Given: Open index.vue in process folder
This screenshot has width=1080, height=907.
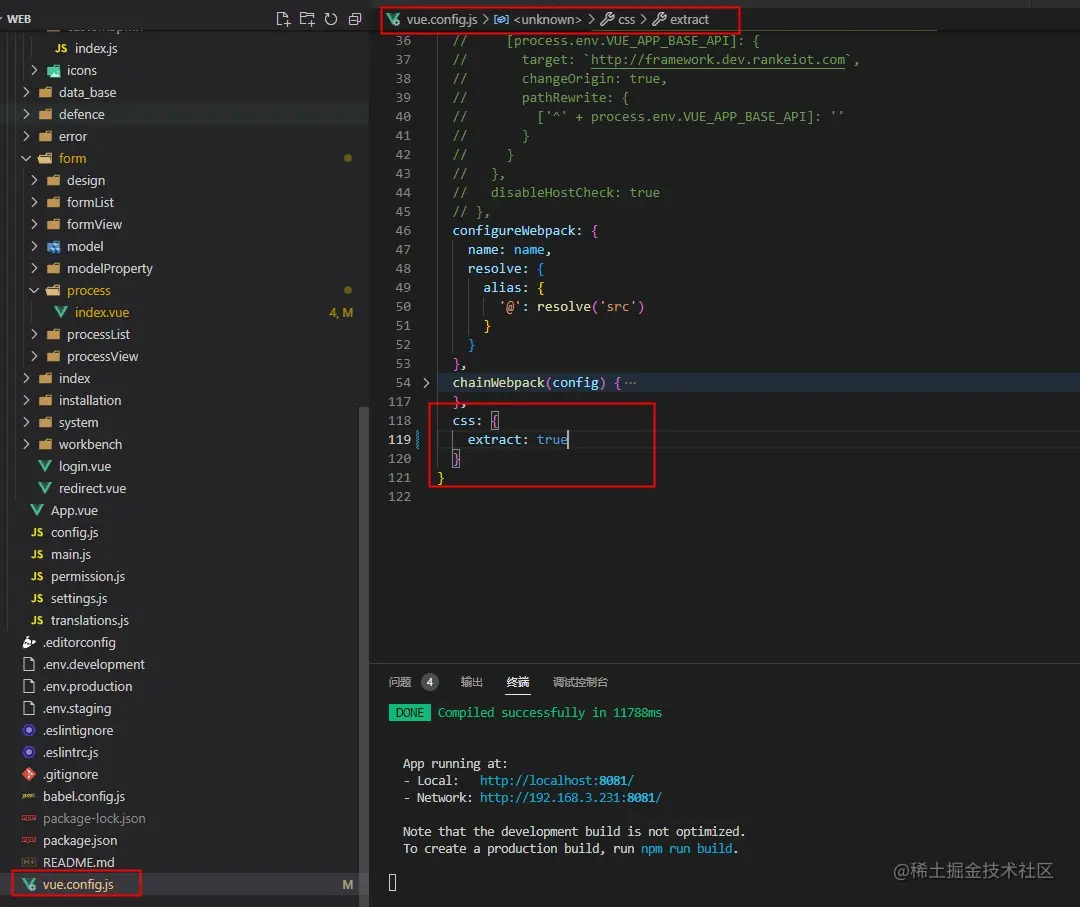Looking at the screenshot, I should (102, 313).
